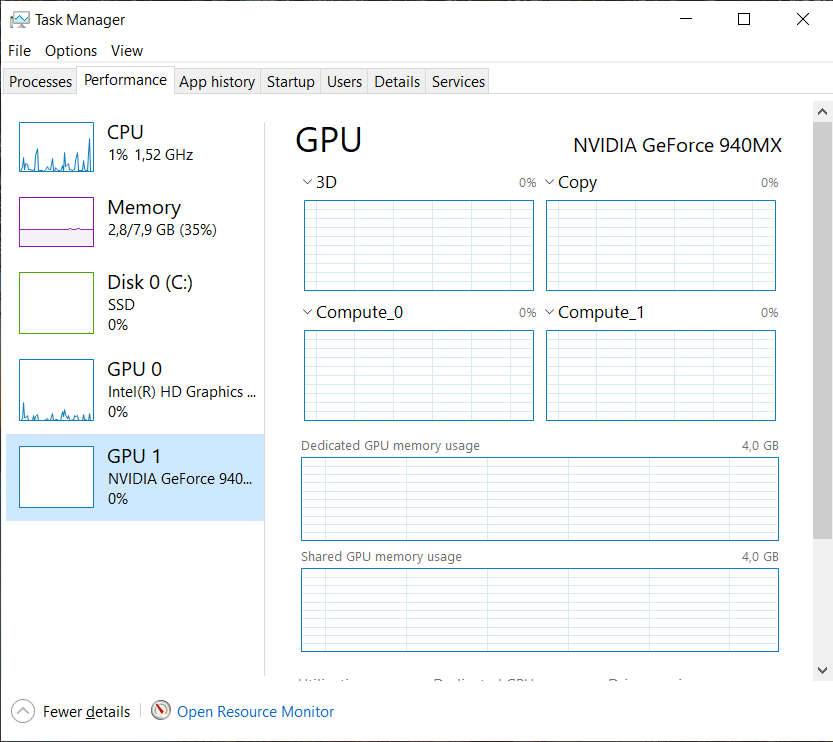Image resolution: width=833 pixels, height=742 pixels.
Task: Expand the Compute_1 engine dropdown
Action: point(550,313)
